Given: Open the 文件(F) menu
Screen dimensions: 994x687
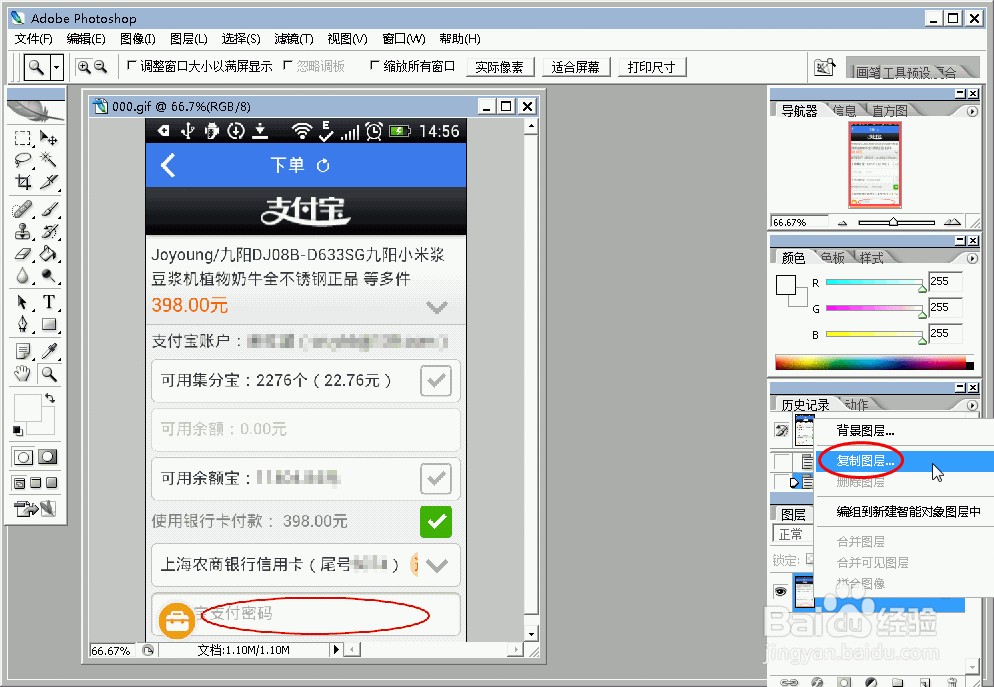Looking at the screenshot, I should pyautogui.click(x=34, y=39).
